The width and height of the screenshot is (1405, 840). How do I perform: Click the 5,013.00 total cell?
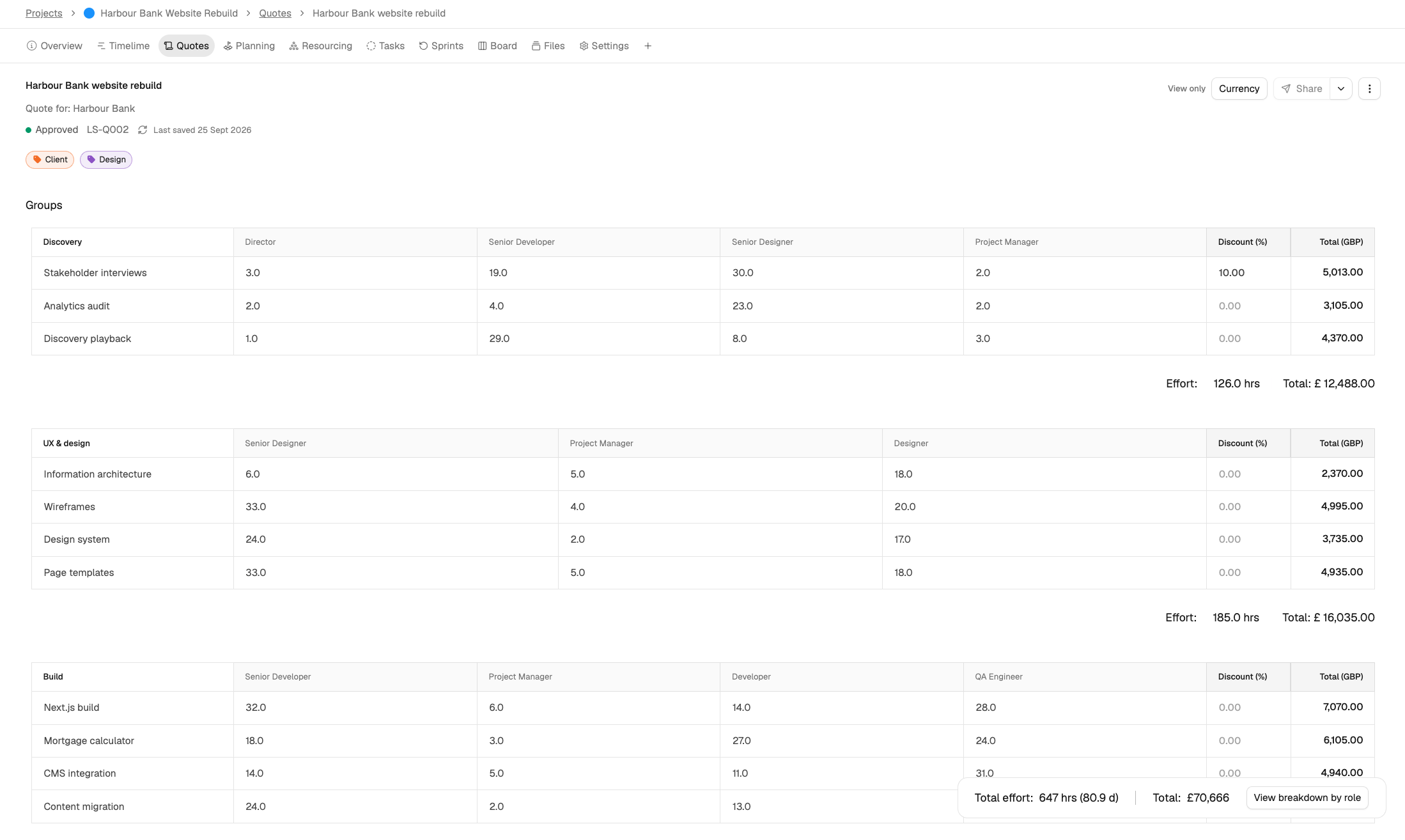click(x=1333, y=273)
